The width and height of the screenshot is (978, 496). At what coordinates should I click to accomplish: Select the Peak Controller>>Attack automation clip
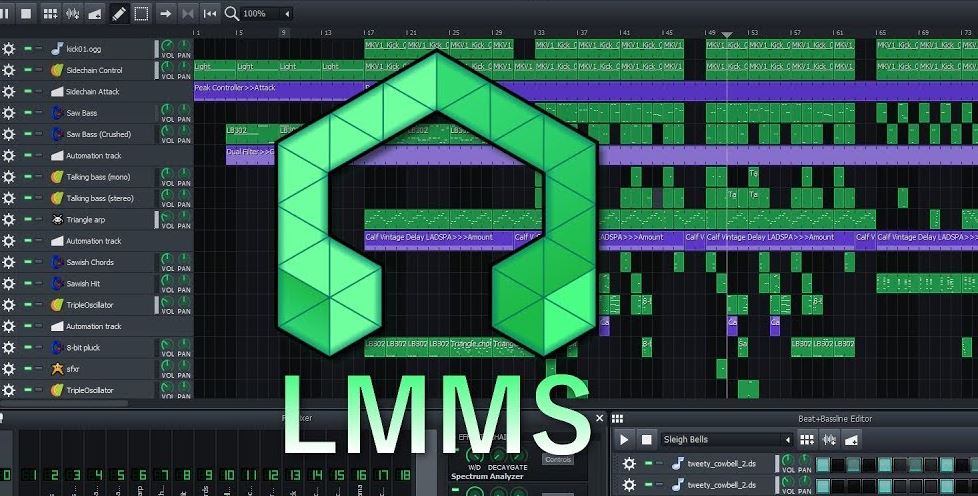tap(278, 91)
